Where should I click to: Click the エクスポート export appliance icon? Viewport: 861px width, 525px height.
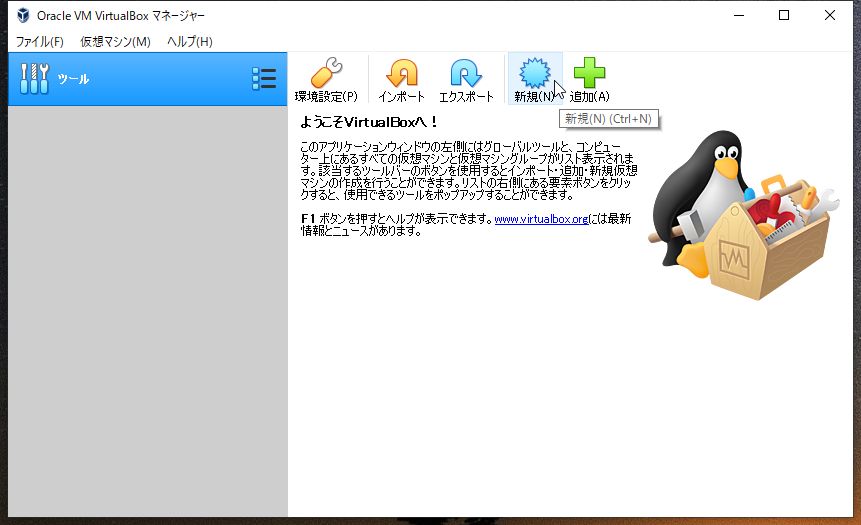point(466,80)
